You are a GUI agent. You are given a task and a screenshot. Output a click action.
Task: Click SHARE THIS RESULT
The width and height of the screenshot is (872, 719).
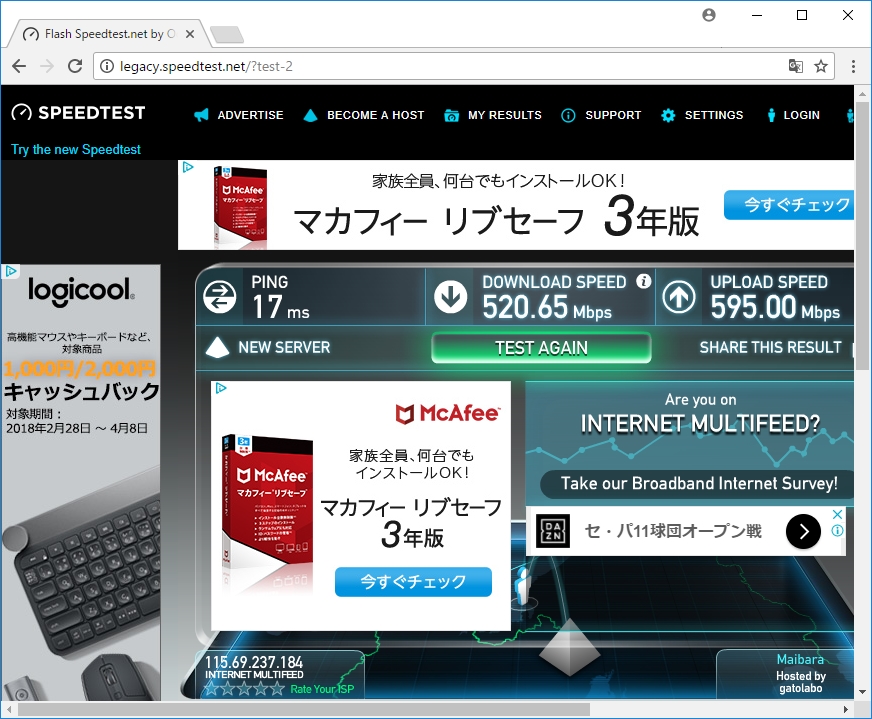pos(770,348)
